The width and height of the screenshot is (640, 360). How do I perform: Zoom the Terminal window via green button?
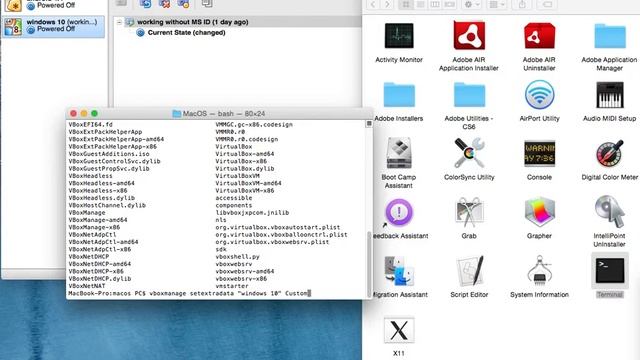click(x=95, y=113)
